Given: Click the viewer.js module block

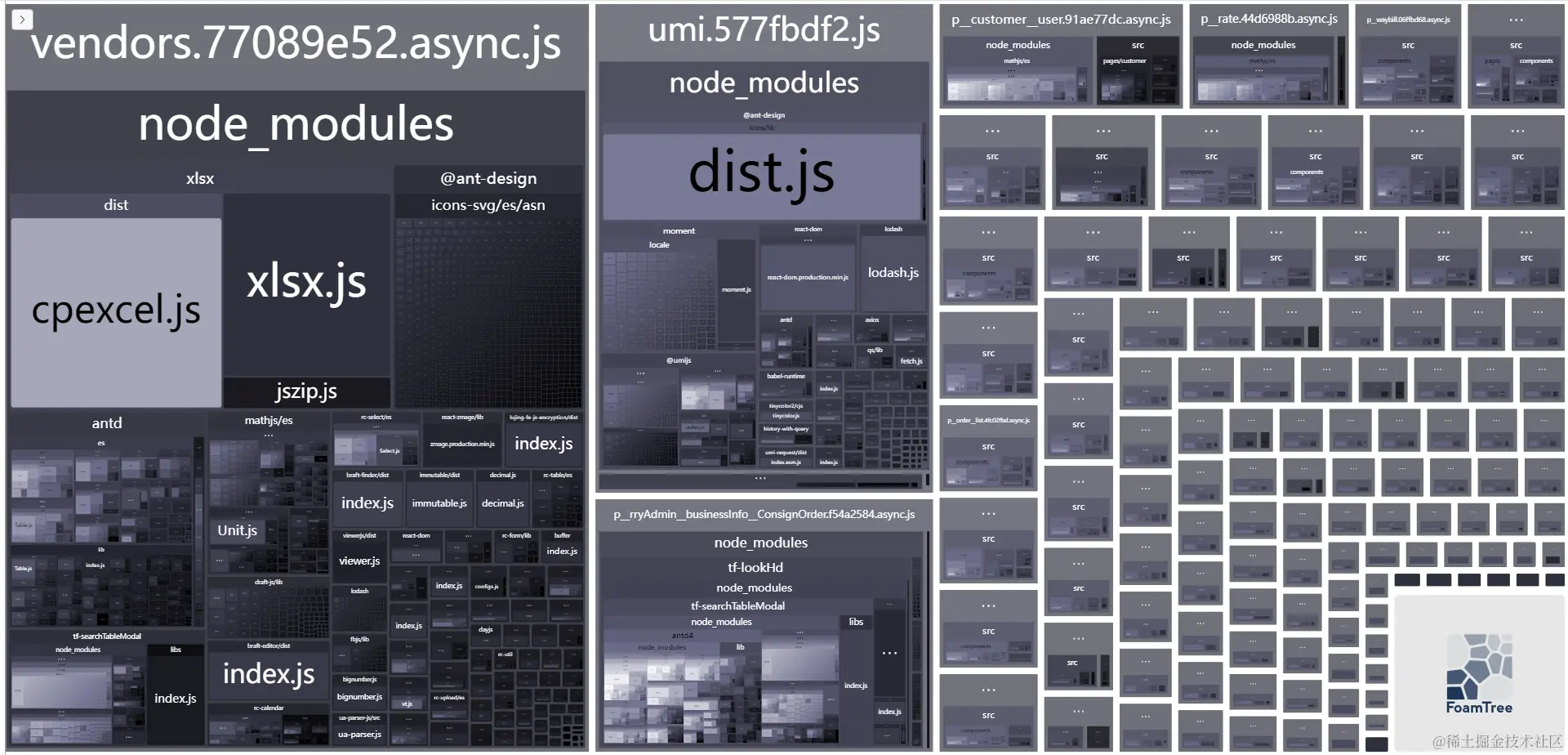Looking at the screenshot, I should pos(359,561).
